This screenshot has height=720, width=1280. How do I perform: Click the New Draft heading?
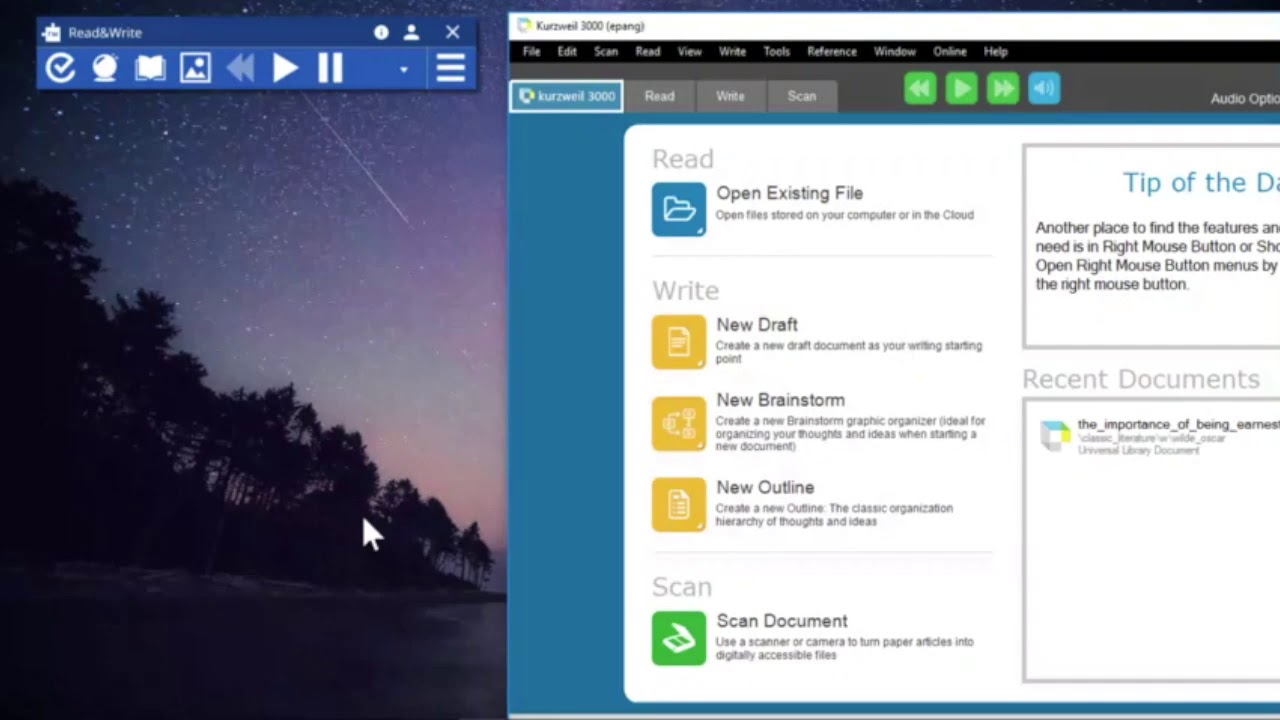tap(757, 325)
